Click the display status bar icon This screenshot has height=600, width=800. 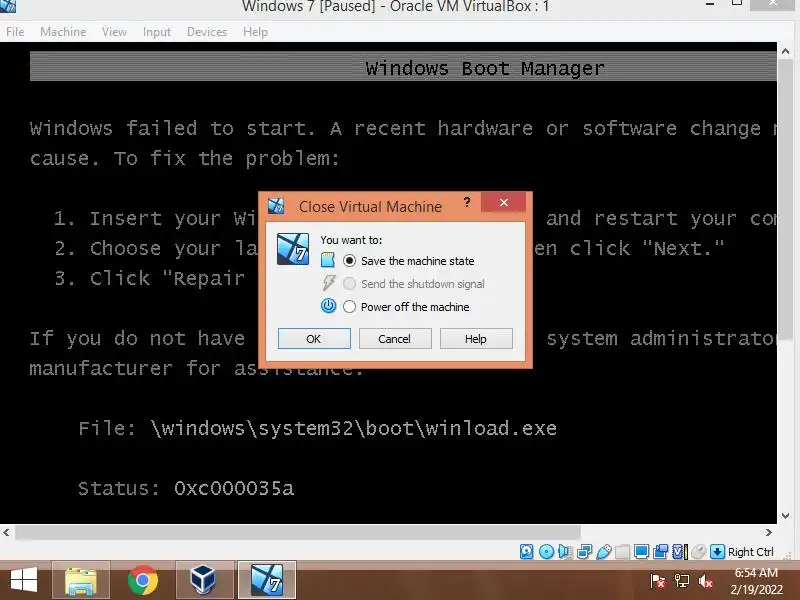coord(641,552)
